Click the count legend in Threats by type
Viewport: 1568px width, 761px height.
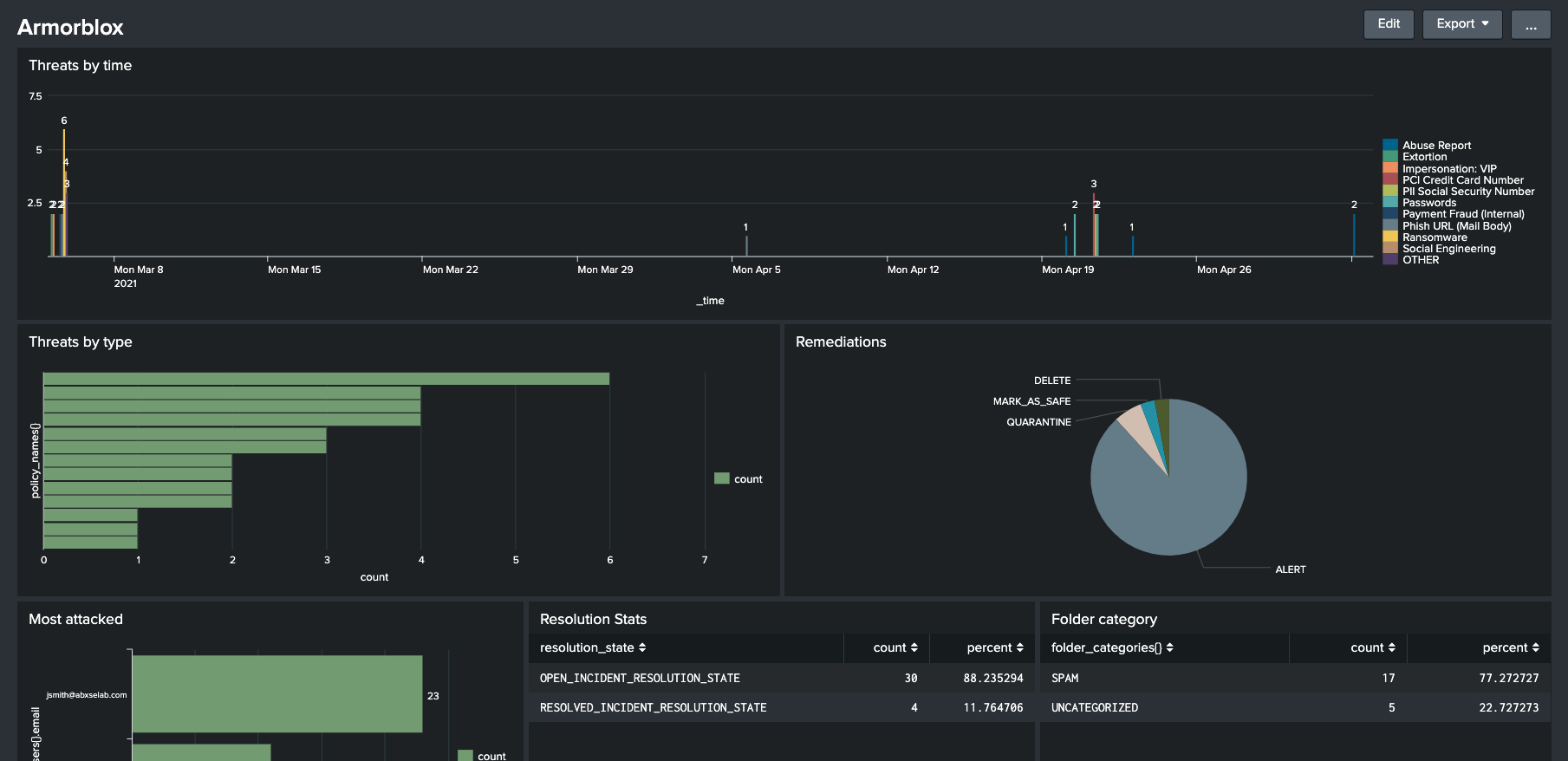[739, 478]
